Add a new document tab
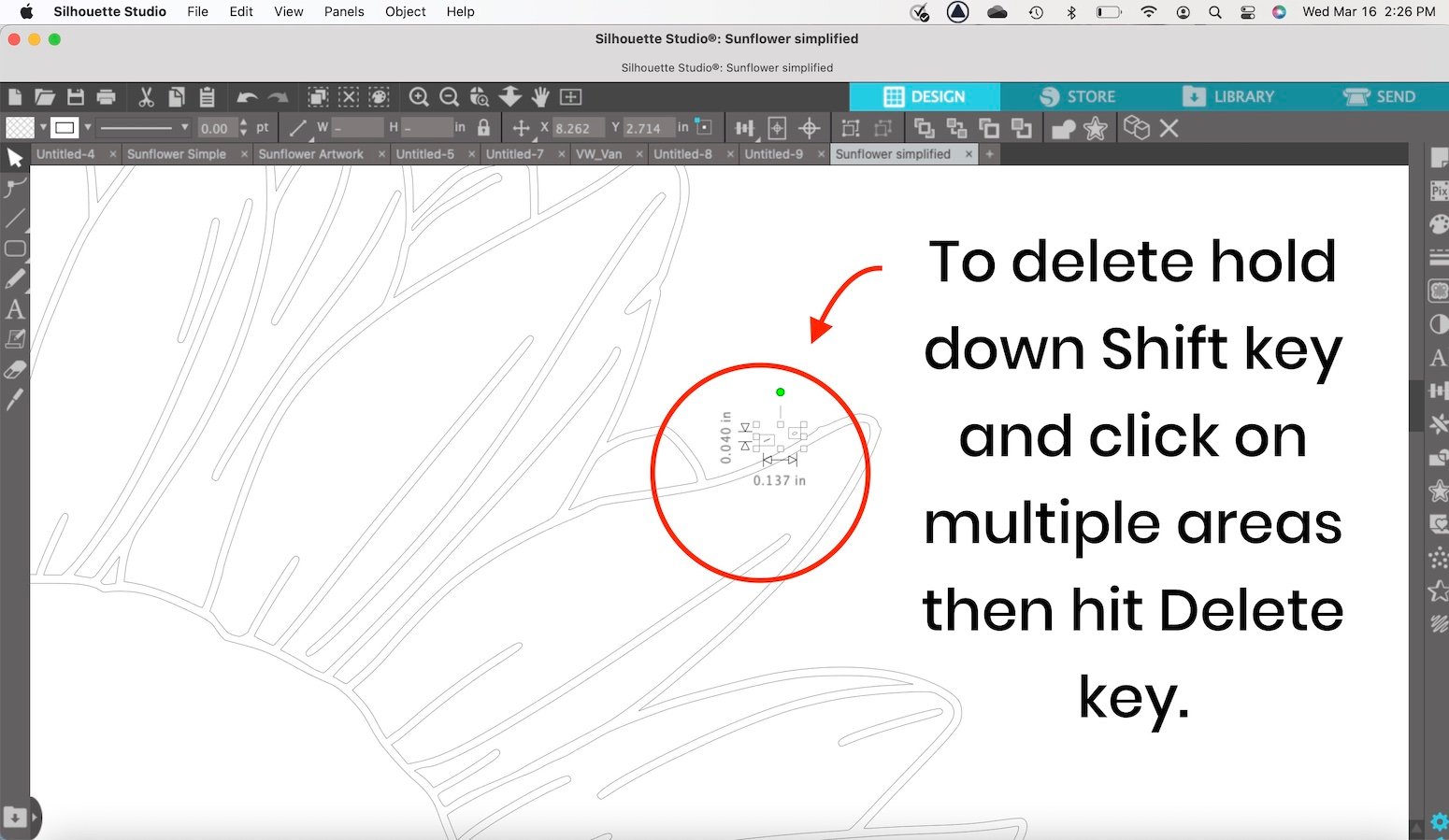 tap(989, 154)
